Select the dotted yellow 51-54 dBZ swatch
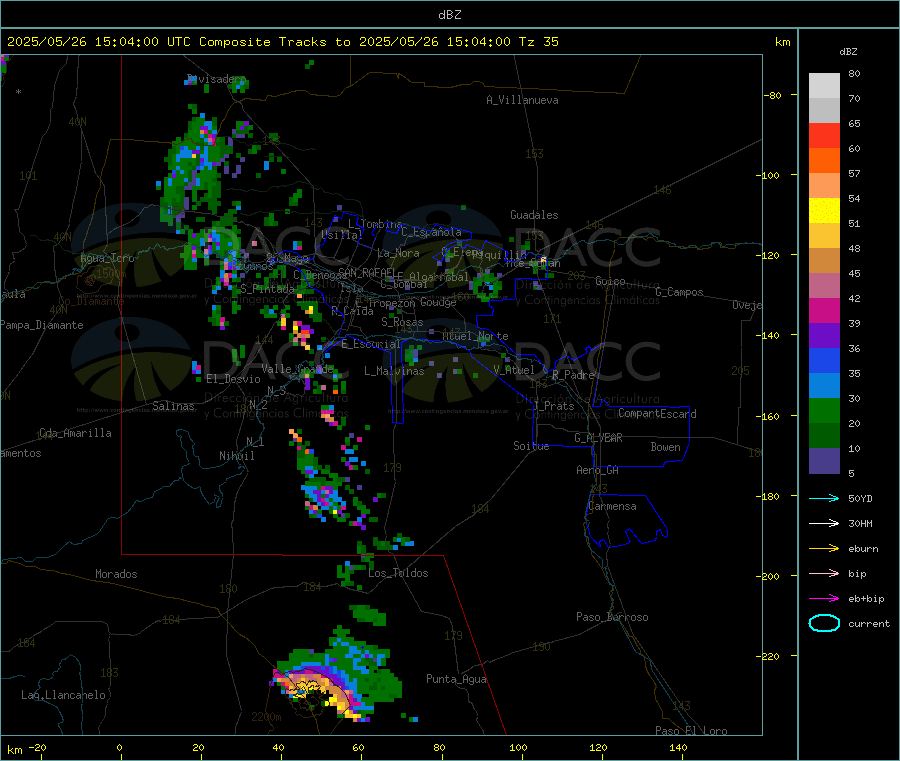900x761 pixels. tap(824, 211)
